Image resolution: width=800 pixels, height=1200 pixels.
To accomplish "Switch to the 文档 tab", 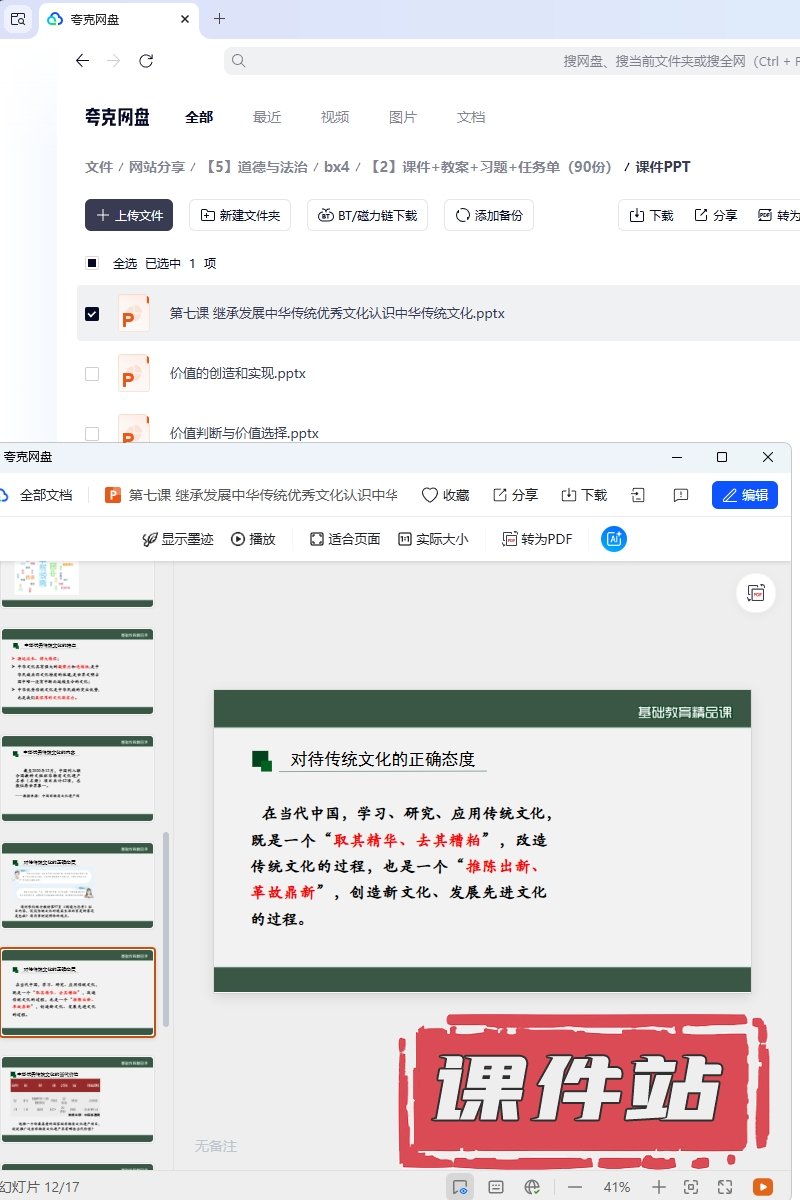I will (471, 117).
